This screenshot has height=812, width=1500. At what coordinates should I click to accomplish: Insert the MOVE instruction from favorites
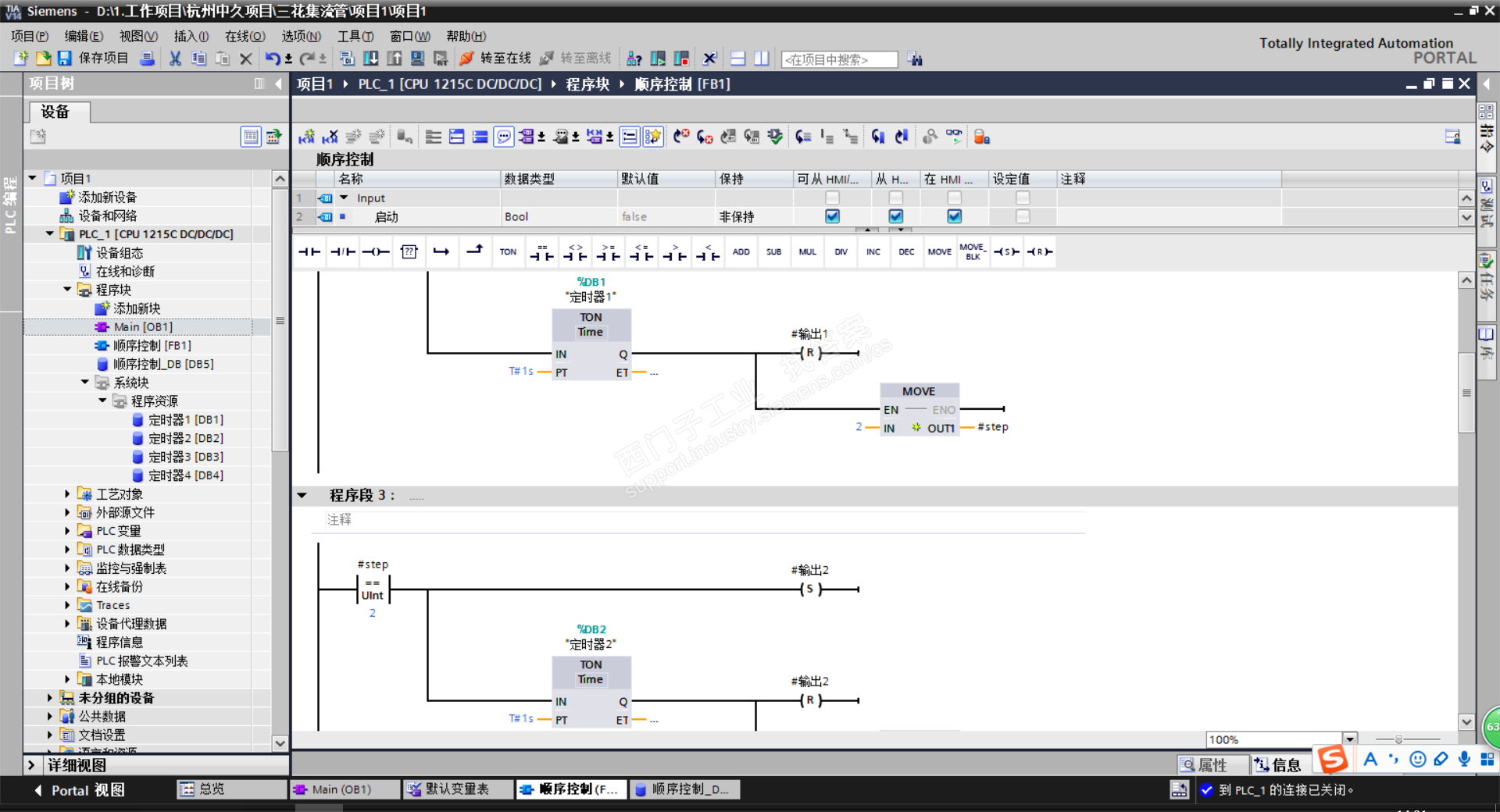click(939, 251)
